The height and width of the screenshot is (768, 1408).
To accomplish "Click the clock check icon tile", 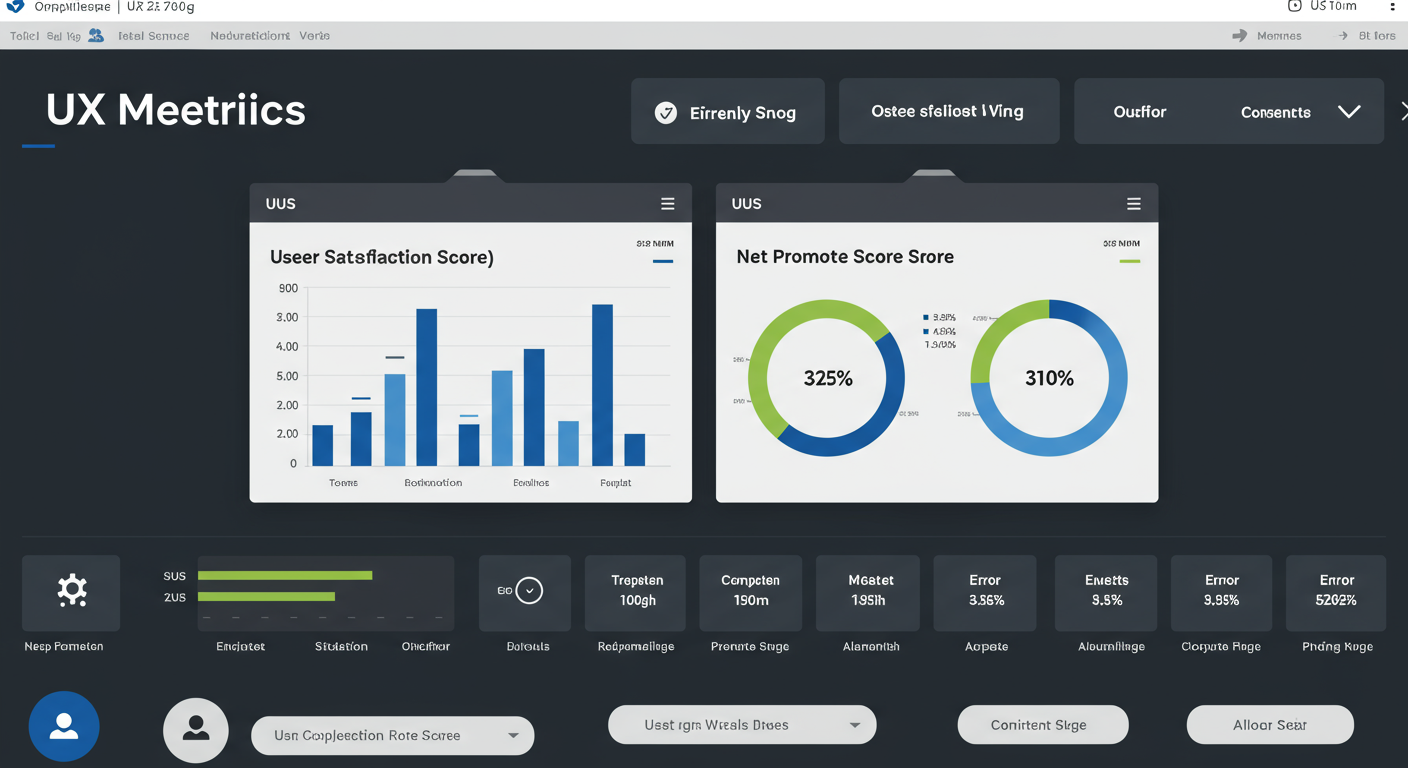I will 527,592.
